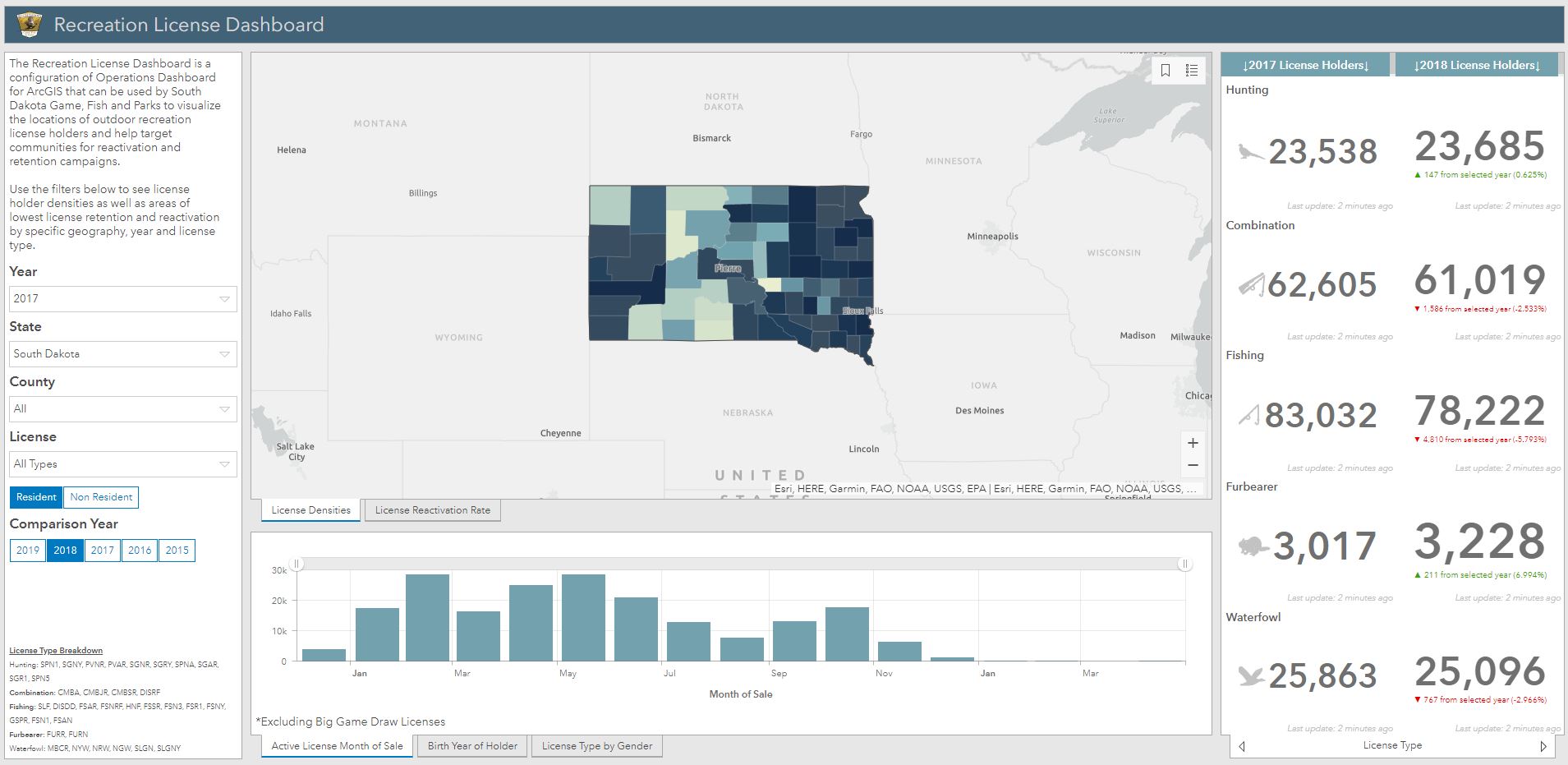Zoom out on the map
Viewport: 1568px width, 765px height.
1193,465
